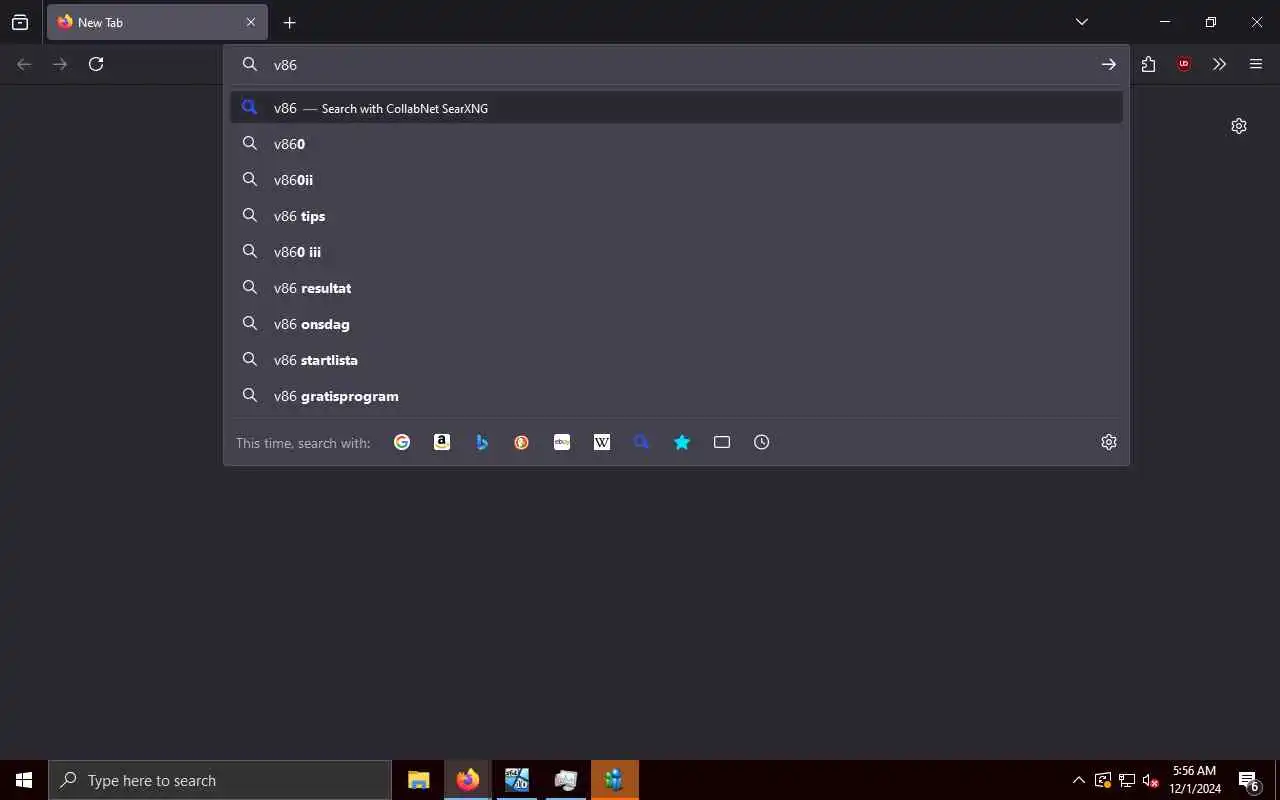The height and width of the screenshot is (800, 1280).
Task: Open the Firefox application hamburger menu
Action: (1256, 64)
